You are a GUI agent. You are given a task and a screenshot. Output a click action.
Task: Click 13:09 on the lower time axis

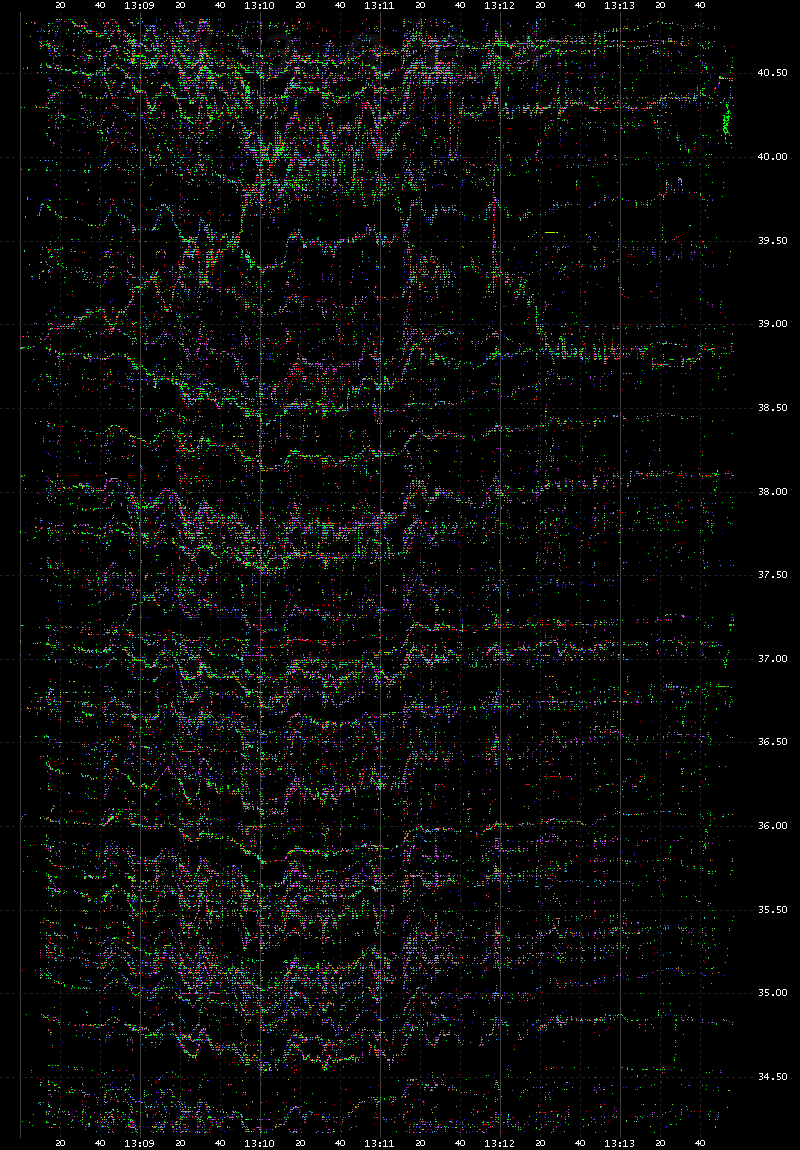pyautogui.click(x=139, y=1143)
